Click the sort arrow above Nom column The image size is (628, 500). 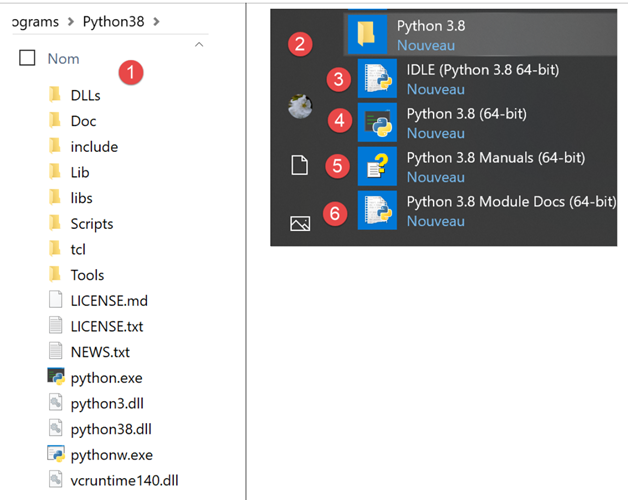click(199, 44)
